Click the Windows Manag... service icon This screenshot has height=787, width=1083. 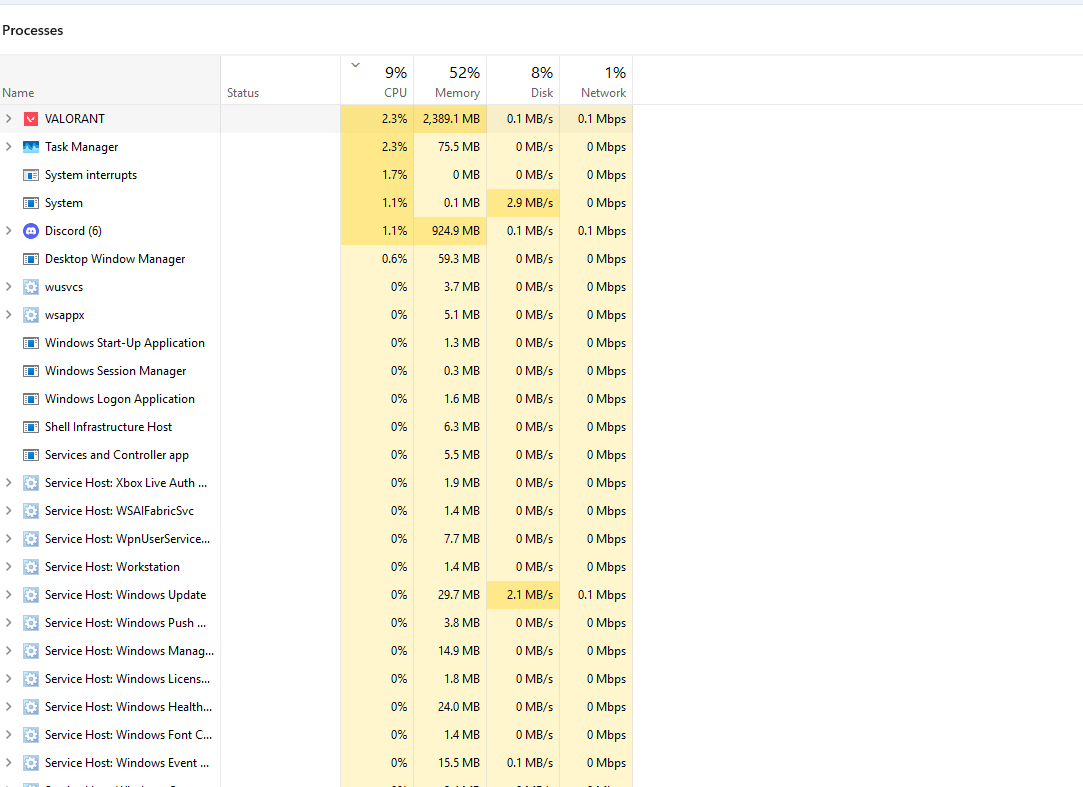(30, 651)
